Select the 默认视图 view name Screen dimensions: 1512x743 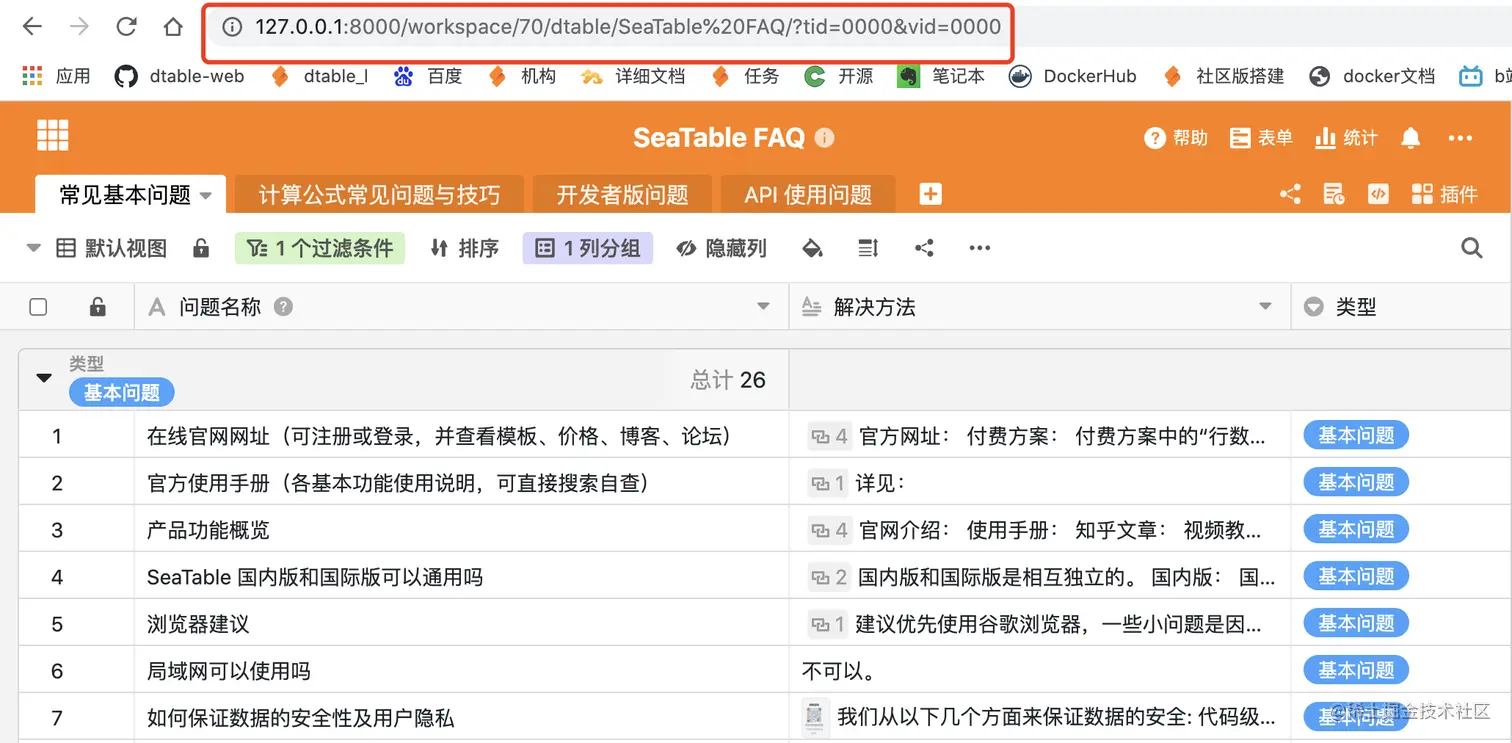126,248
